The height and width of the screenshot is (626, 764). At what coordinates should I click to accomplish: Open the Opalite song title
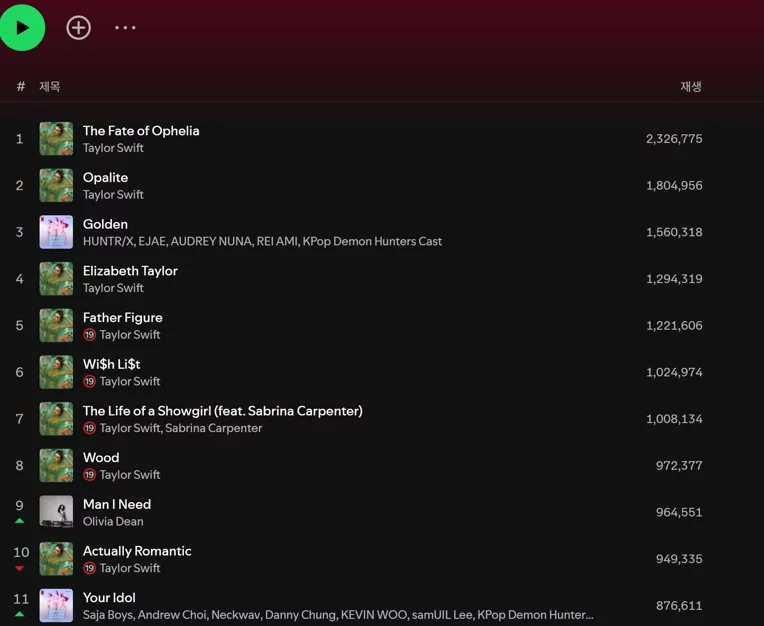point(105,178)
